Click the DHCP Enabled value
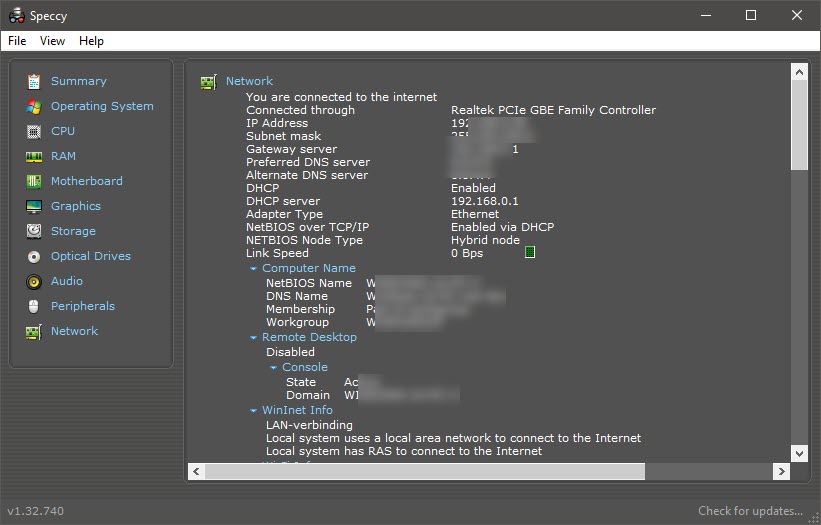The height and width of the screenshot is (525, 821). point(473,188)
